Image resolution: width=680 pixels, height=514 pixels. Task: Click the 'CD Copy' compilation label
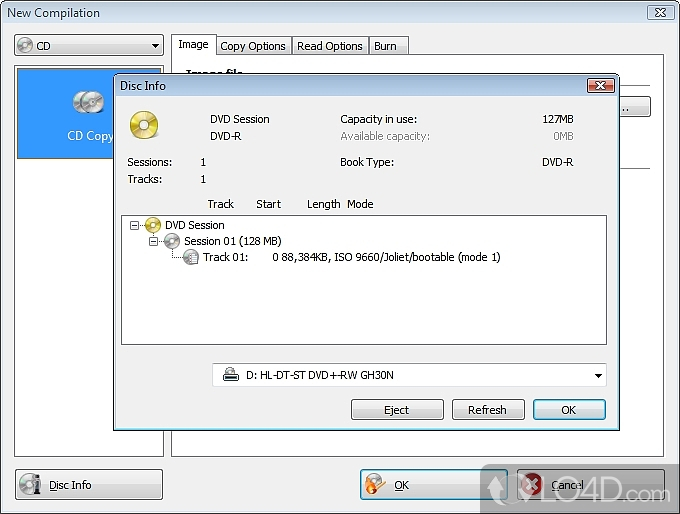click(90, 136)
